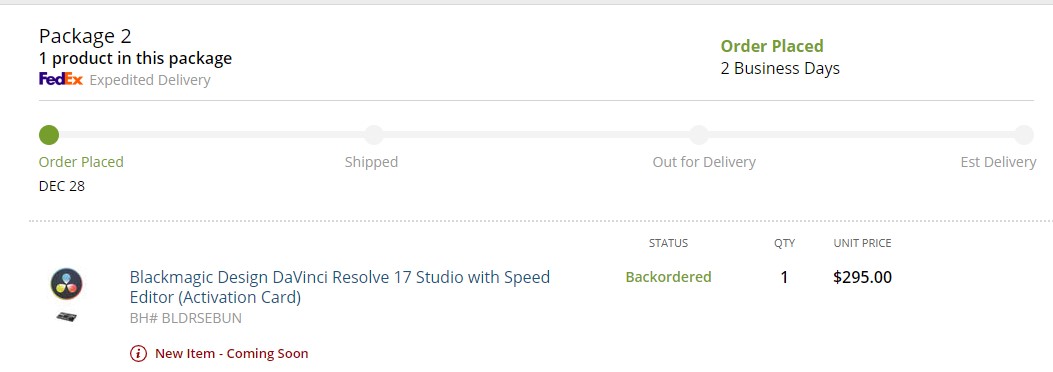Click the BH# BLDRSEBUN product code

pos(185,318)
